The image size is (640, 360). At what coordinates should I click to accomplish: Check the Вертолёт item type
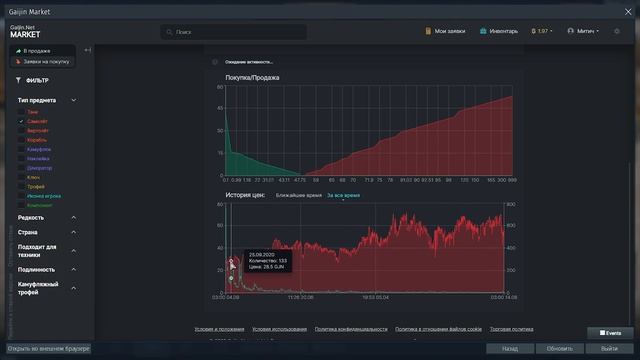point(21,131)
